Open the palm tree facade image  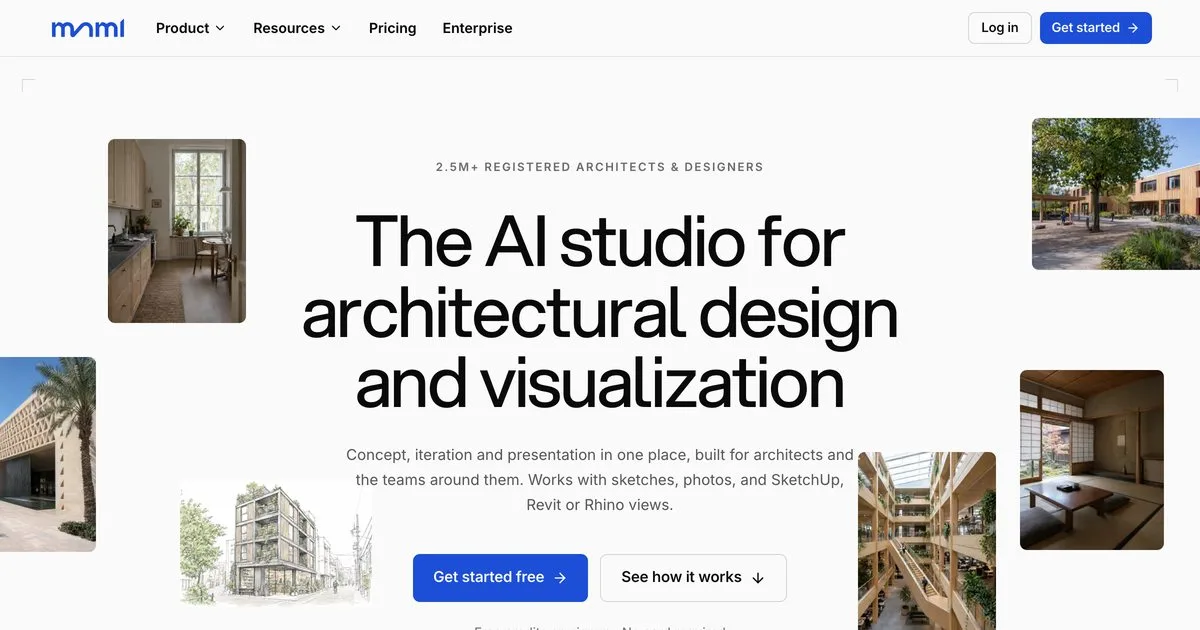click(x=48, y=454)
